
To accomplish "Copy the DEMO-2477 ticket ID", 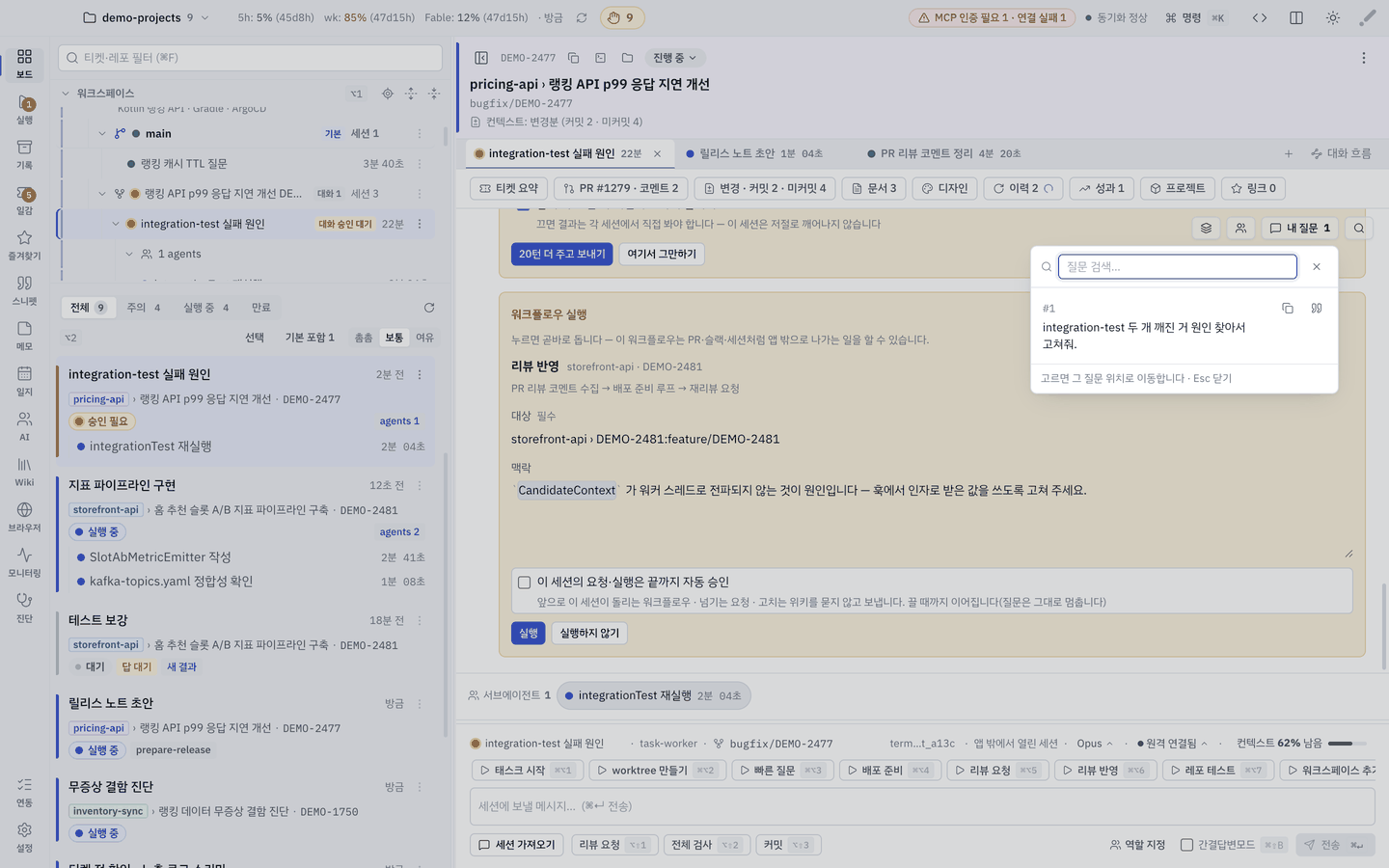I will pyautogui.click(x=573, y=58).
